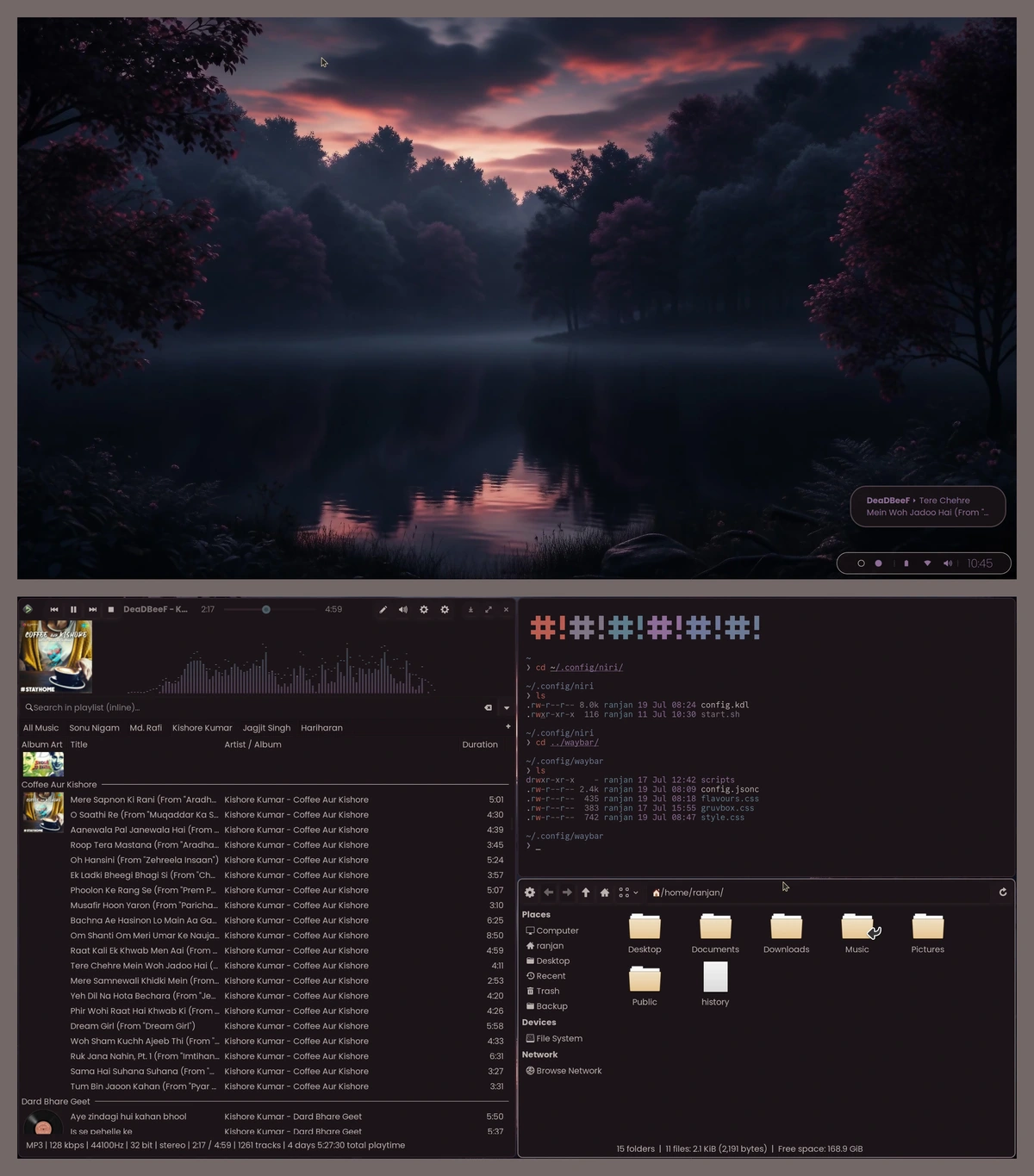Screen dimensions: 1034x1176
Task: Add a new playlist tab with plus button
Action: (508, 726)
